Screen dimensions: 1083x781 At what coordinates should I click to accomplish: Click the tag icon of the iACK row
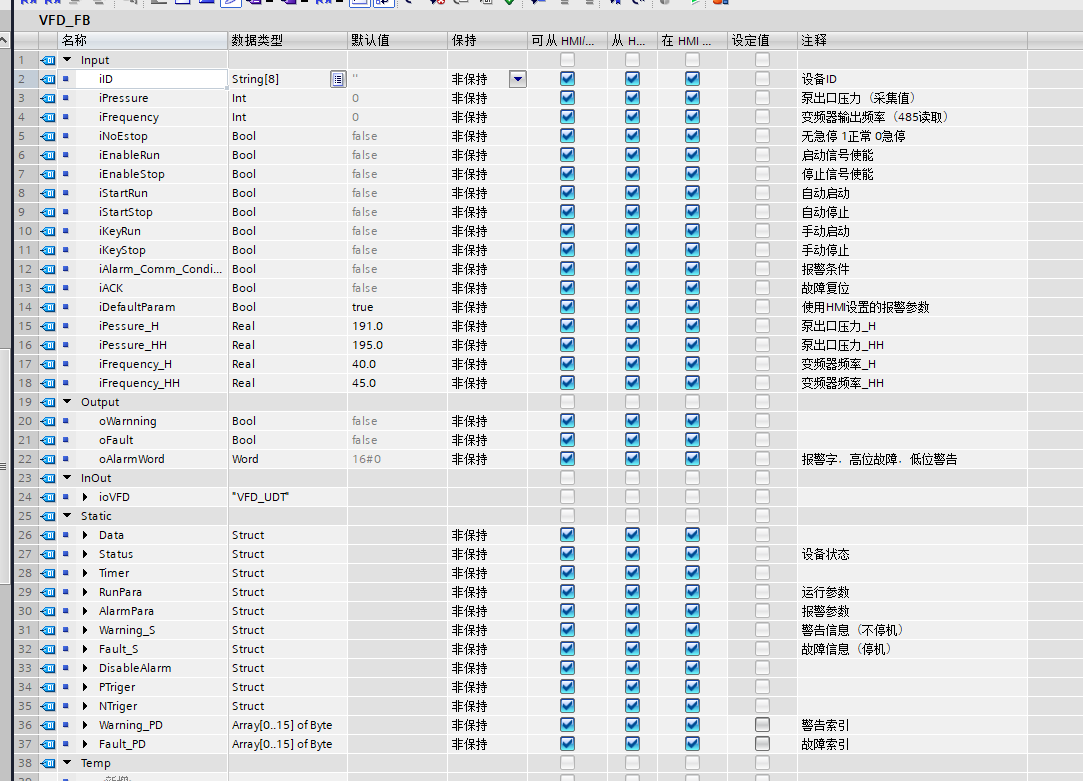click(x=48, y=288)
